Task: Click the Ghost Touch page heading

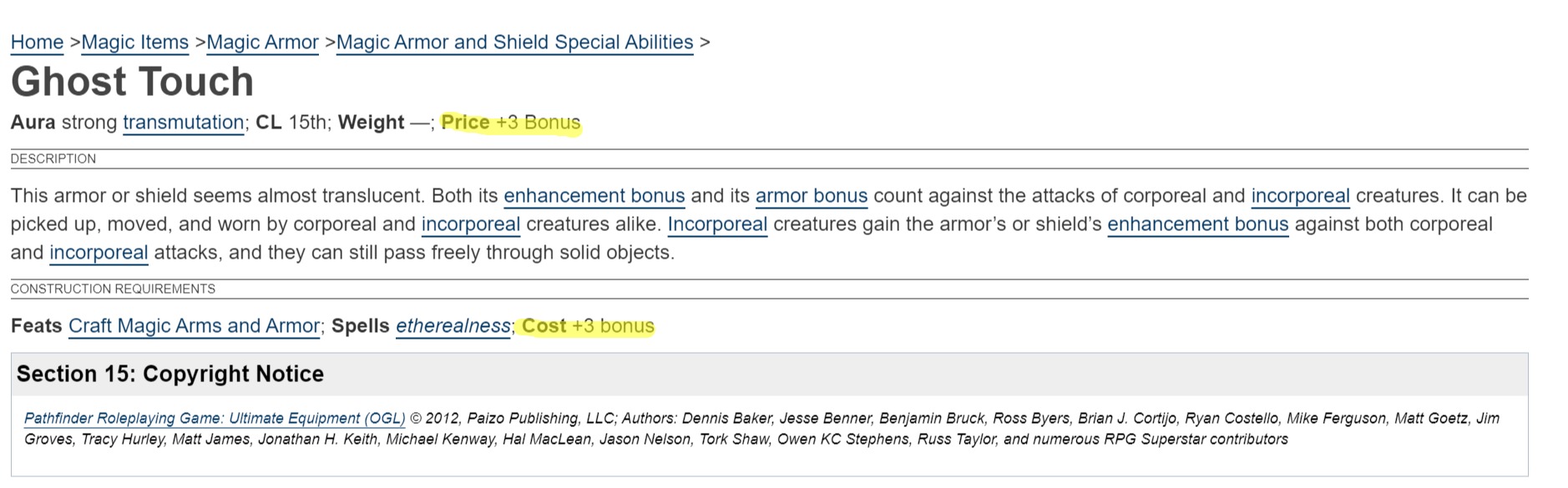Action: [x=132, y=82]
